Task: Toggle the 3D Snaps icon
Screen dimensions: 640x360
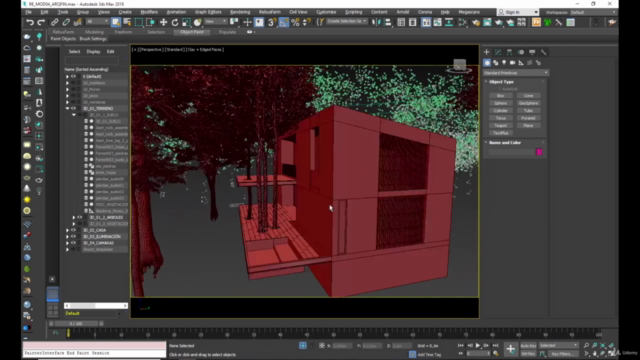Action: tap(272, 22)
